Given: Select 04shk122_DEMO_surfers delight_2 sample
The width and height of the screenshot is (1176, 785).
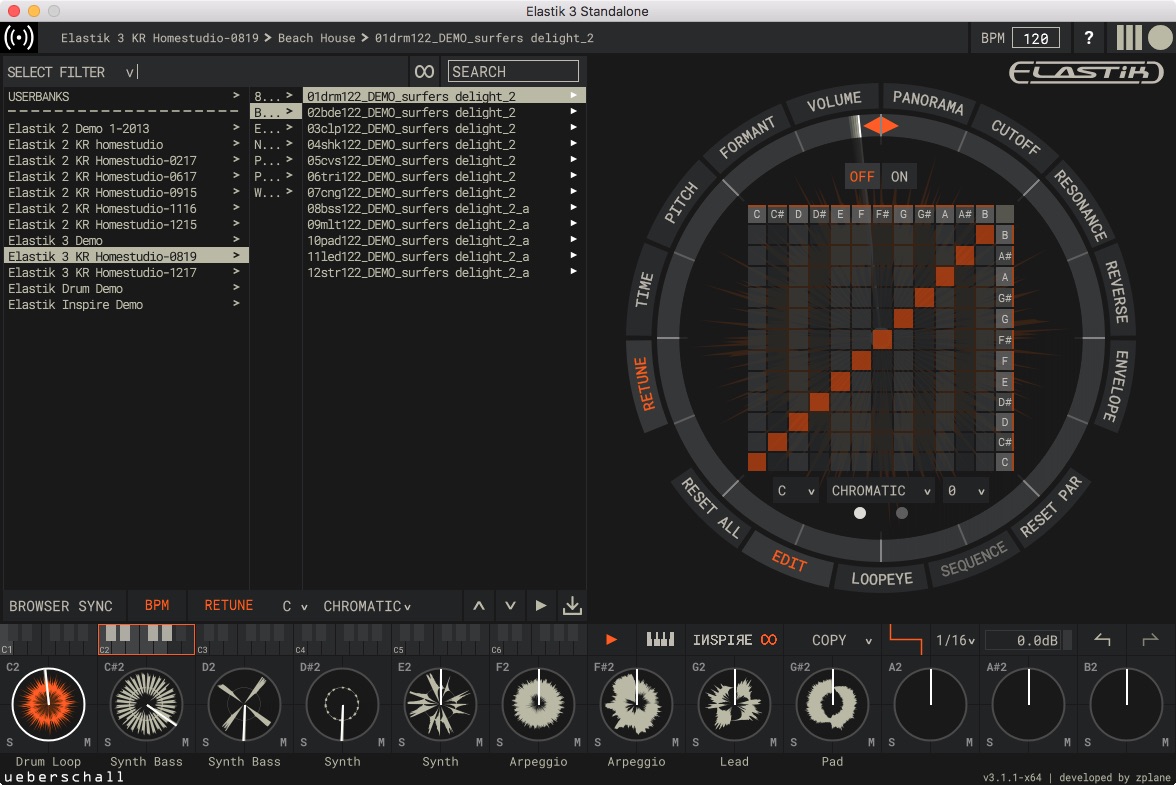Looking at the screenshot, I should (411, 145).
